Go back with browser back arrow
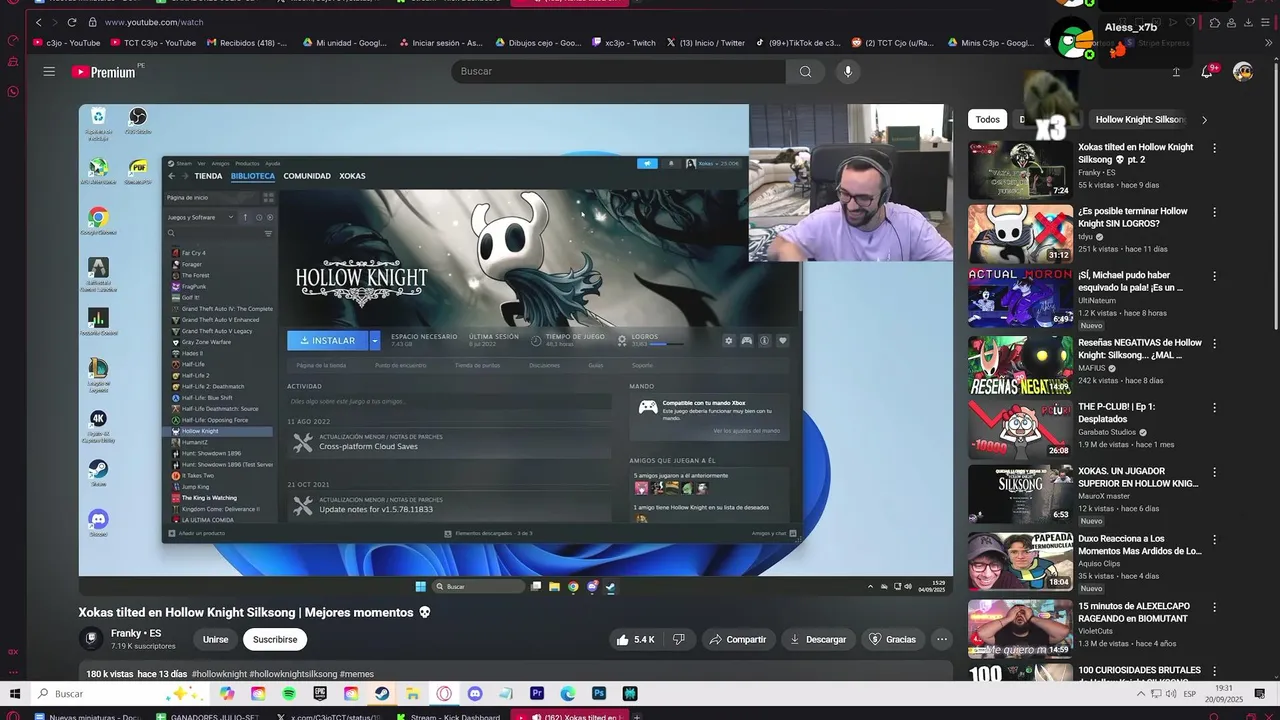The image size is (1280, 720). (x=39, y=22)
